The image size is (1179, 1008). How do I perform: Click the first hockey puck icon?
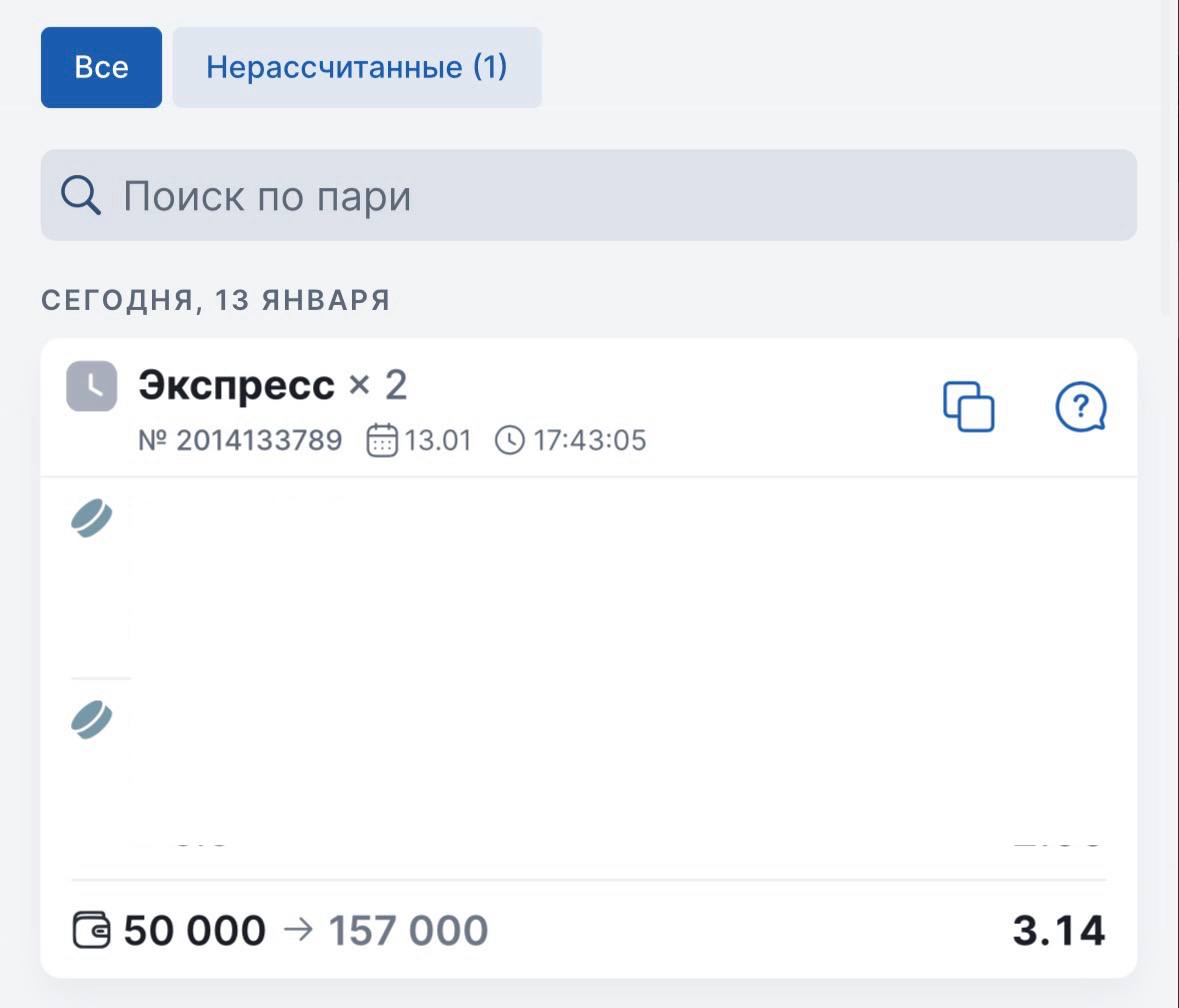click(92, 518)
